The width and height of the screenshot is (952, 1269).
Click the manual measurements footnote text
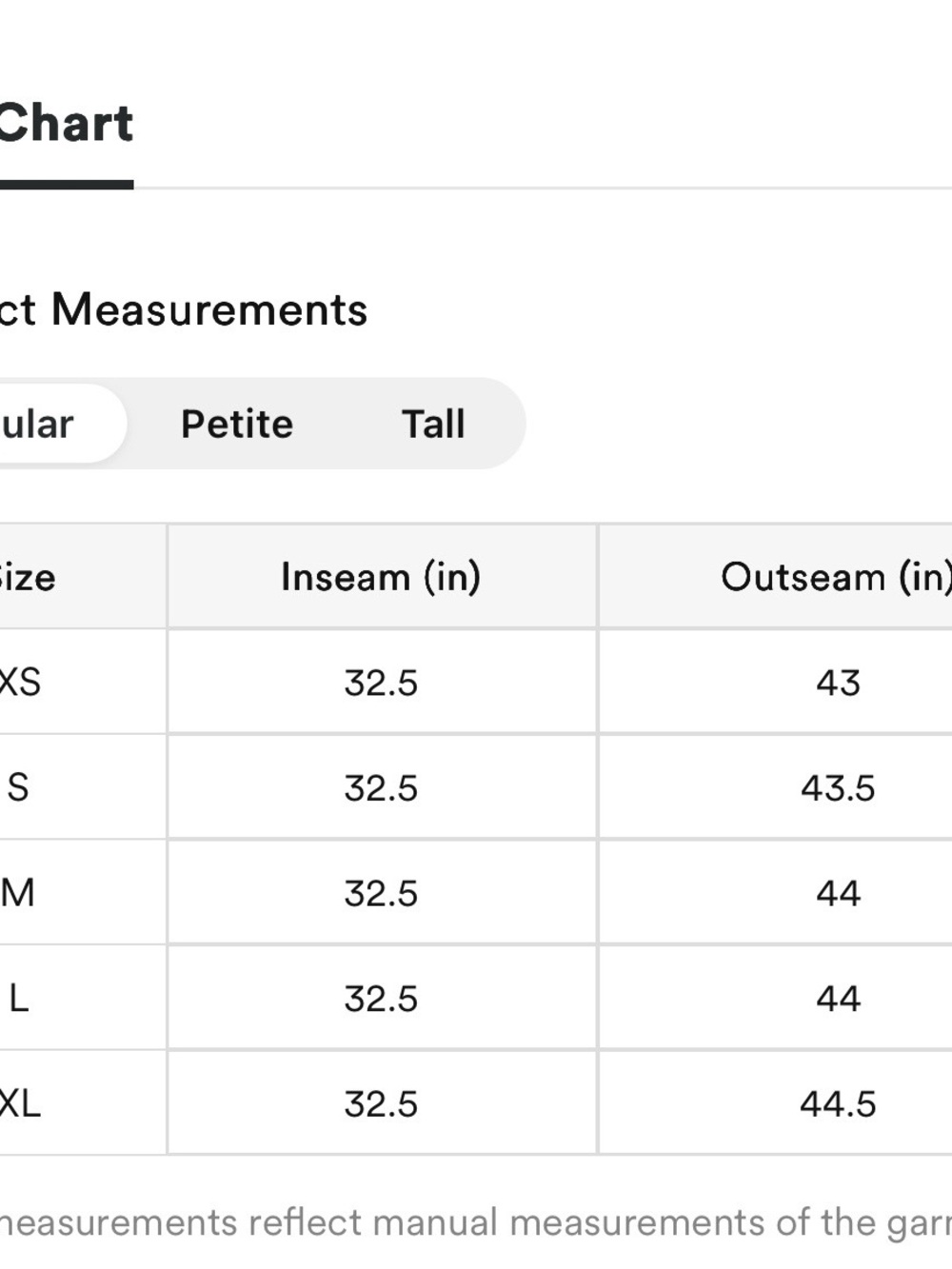tap(476, 1223)
